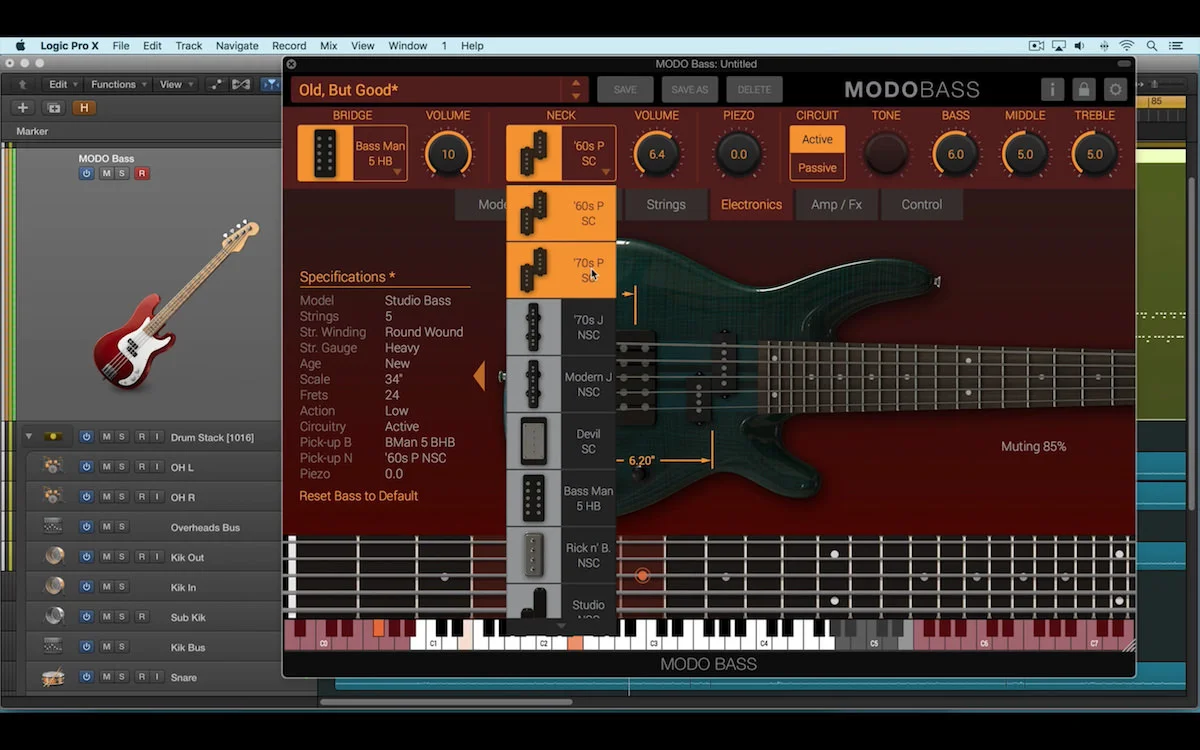Mute the Drum Stack track
Viewport: 1200px width, 750px height.
tap(106, 437)
